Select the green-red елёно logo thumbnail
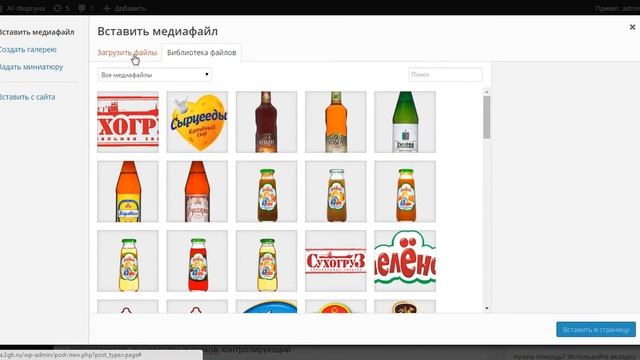 (405, 261)
